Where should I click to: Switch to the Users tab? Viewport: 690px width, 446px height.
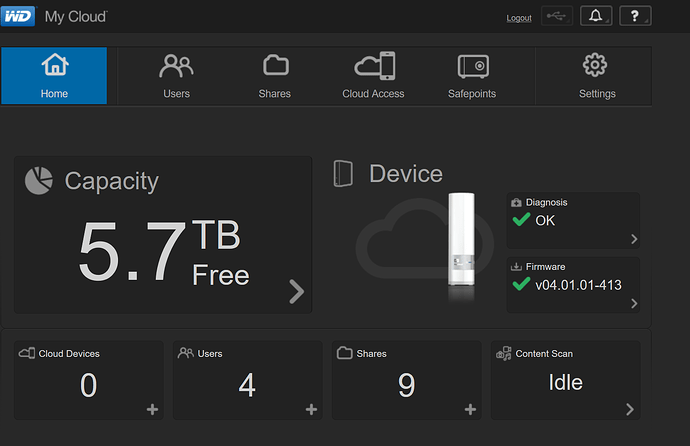point(176,76)
